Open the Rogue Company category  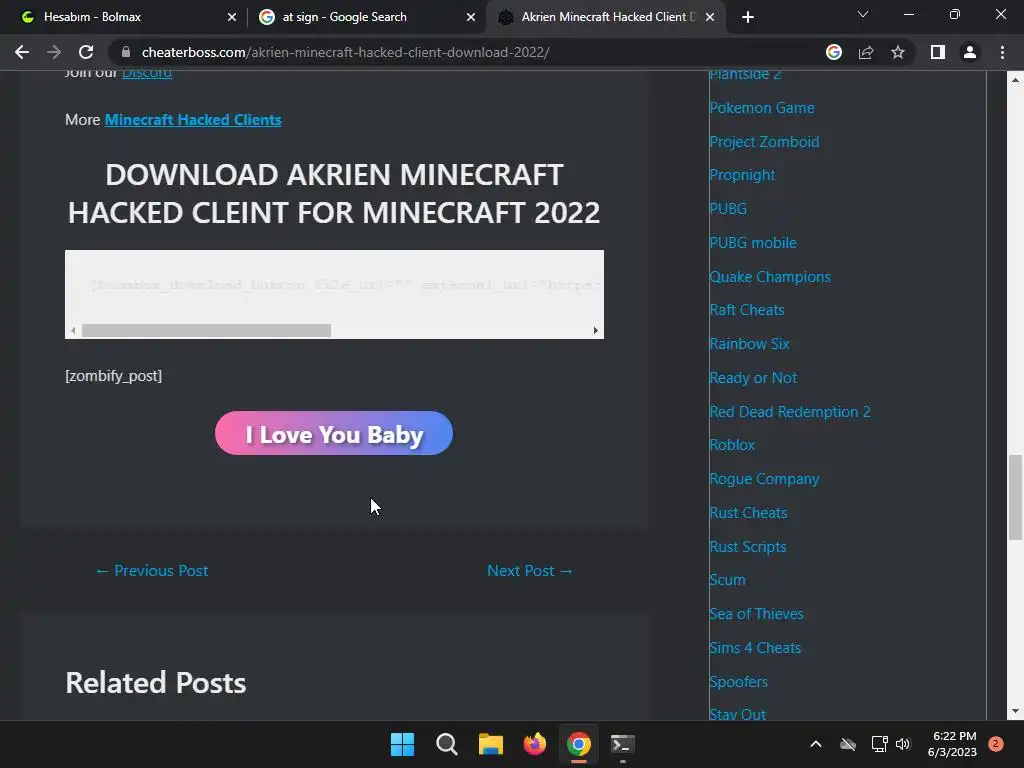(764, 479)
